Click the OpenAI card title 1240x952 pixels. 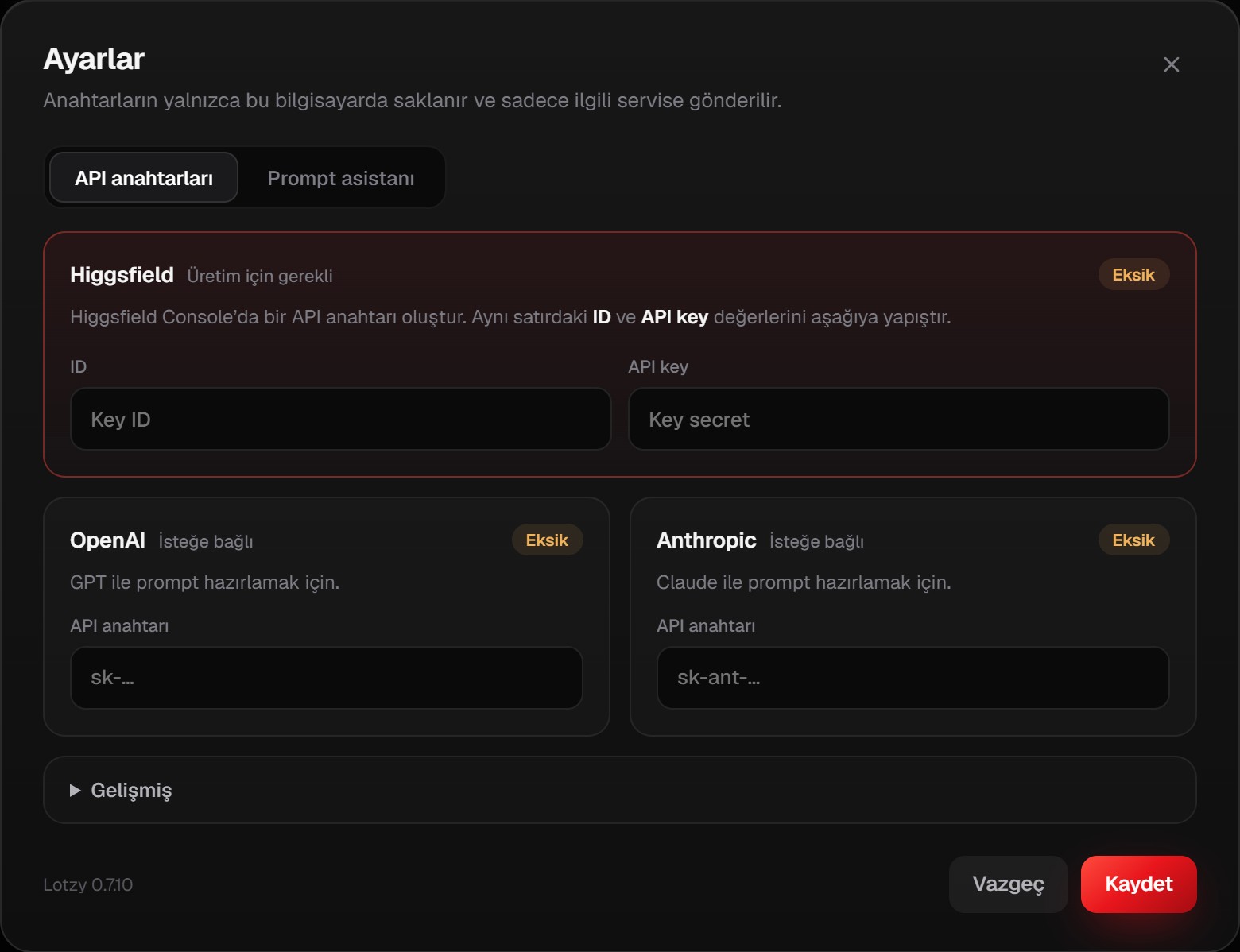(x=107, y=540)
